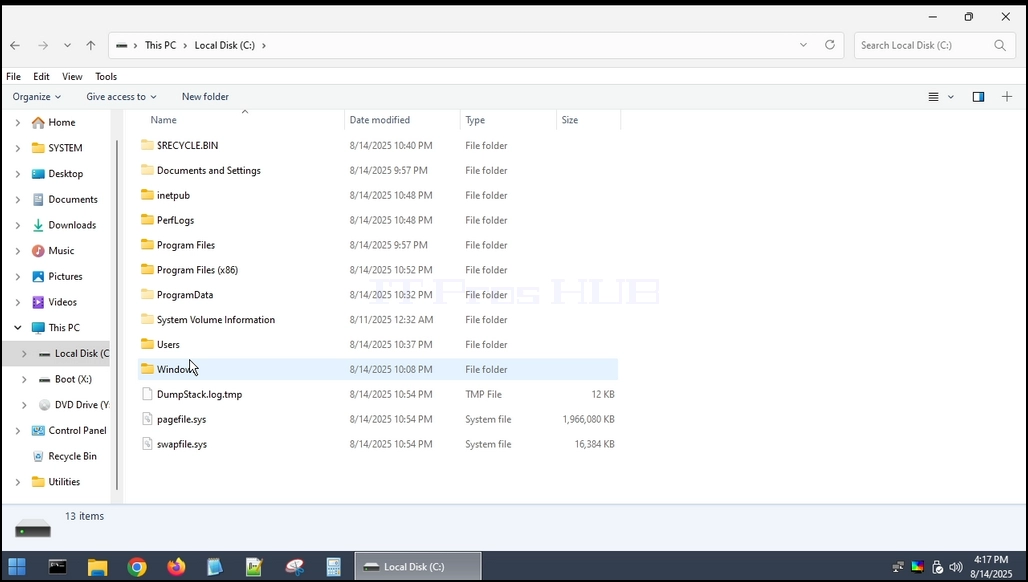Image resolution: width=1028 pixels, height=582 pixels.
Task: Open the Edit menu
Action: tap(41, 77)
